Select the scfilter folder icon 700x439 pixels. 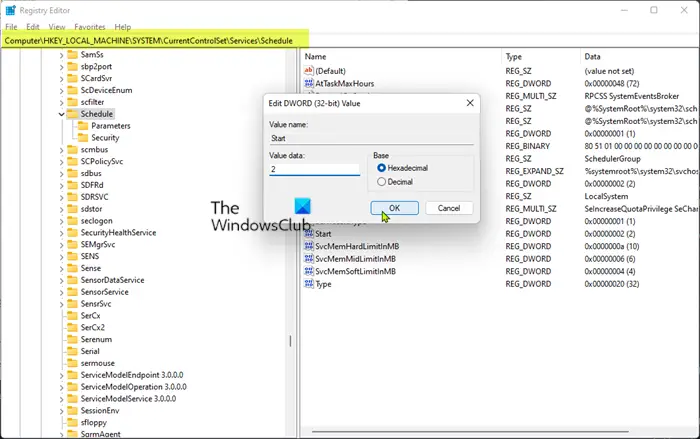pos(72,102)
